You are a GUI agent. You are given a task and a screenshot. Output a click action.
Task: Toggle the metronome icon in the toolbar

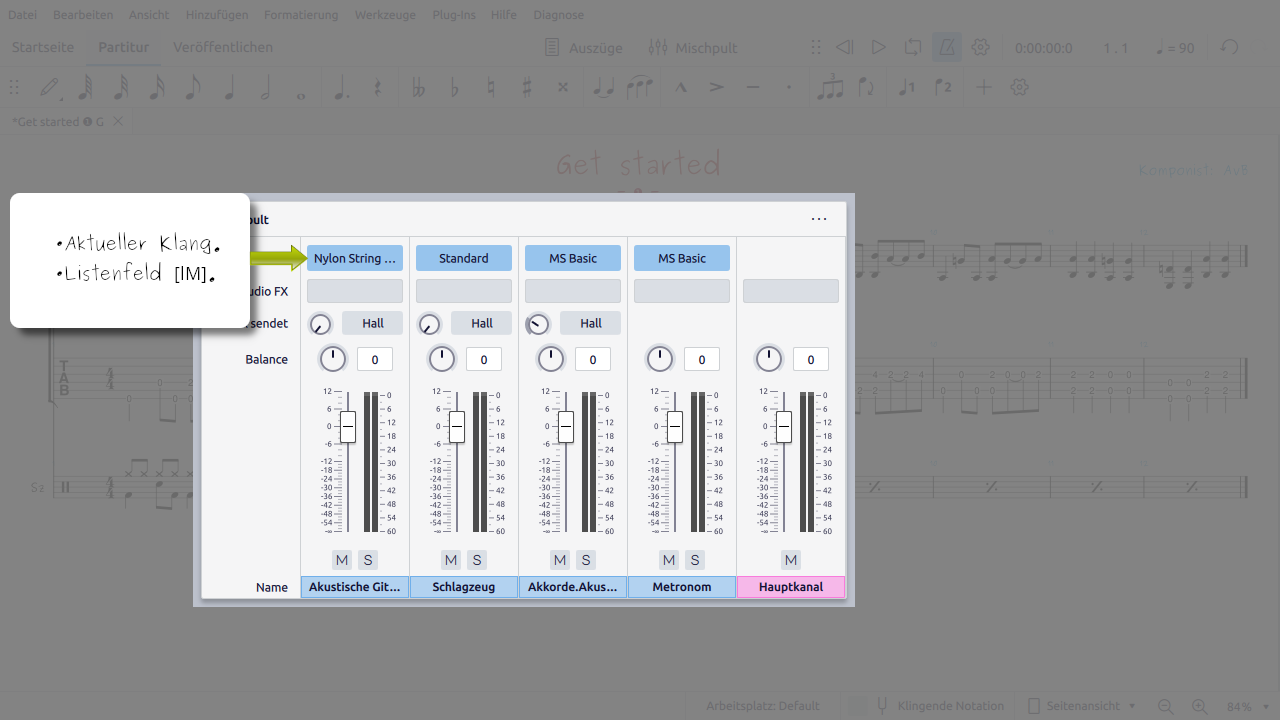946,47
